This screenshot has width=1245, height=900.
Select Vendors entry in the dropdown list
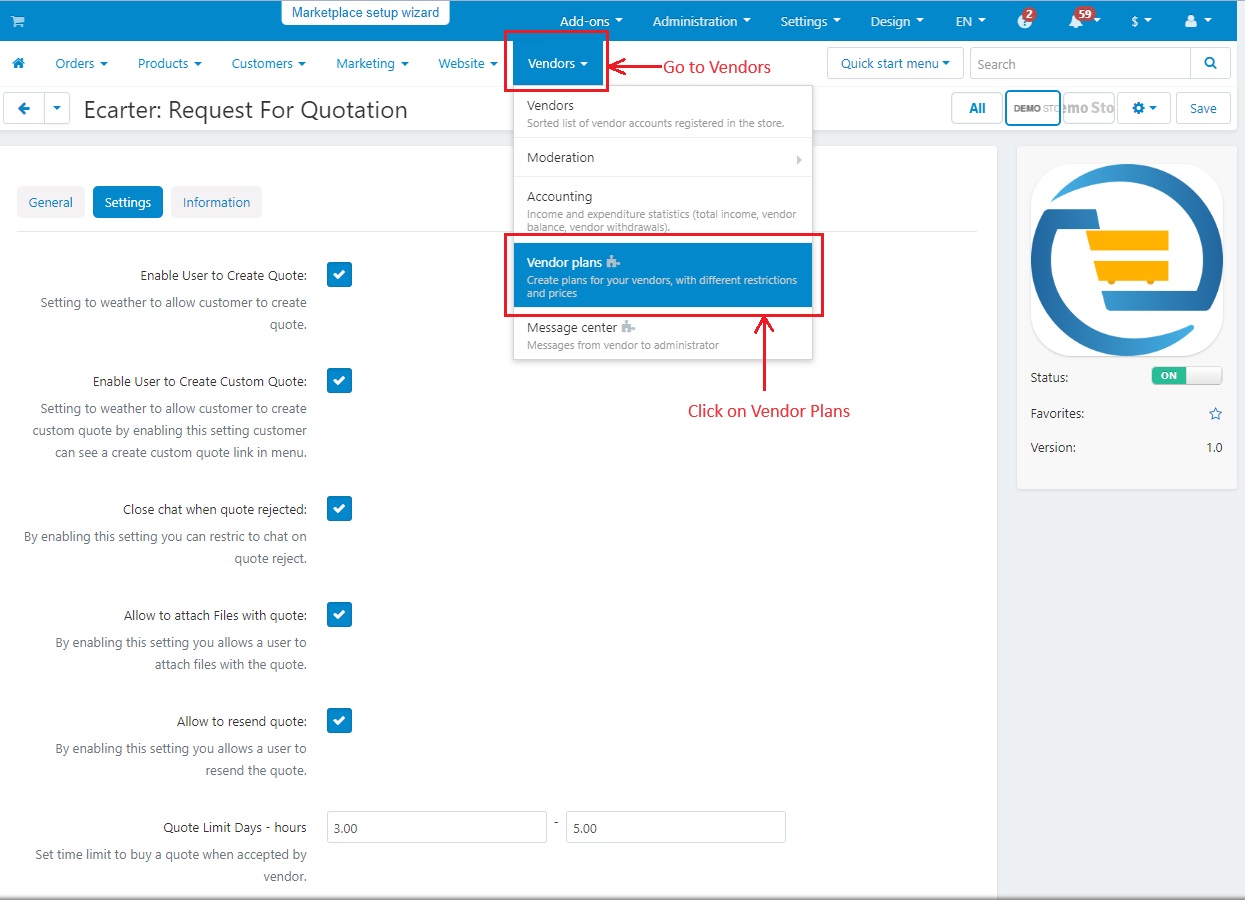(x=663, y=113)
